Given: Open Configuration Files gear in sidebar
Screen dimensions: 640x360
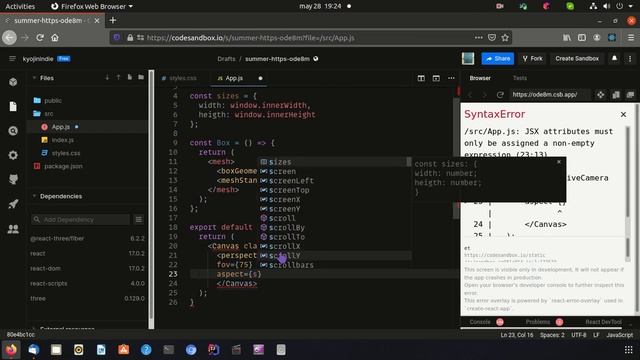Looking at the screenshot, I should 13,155.
